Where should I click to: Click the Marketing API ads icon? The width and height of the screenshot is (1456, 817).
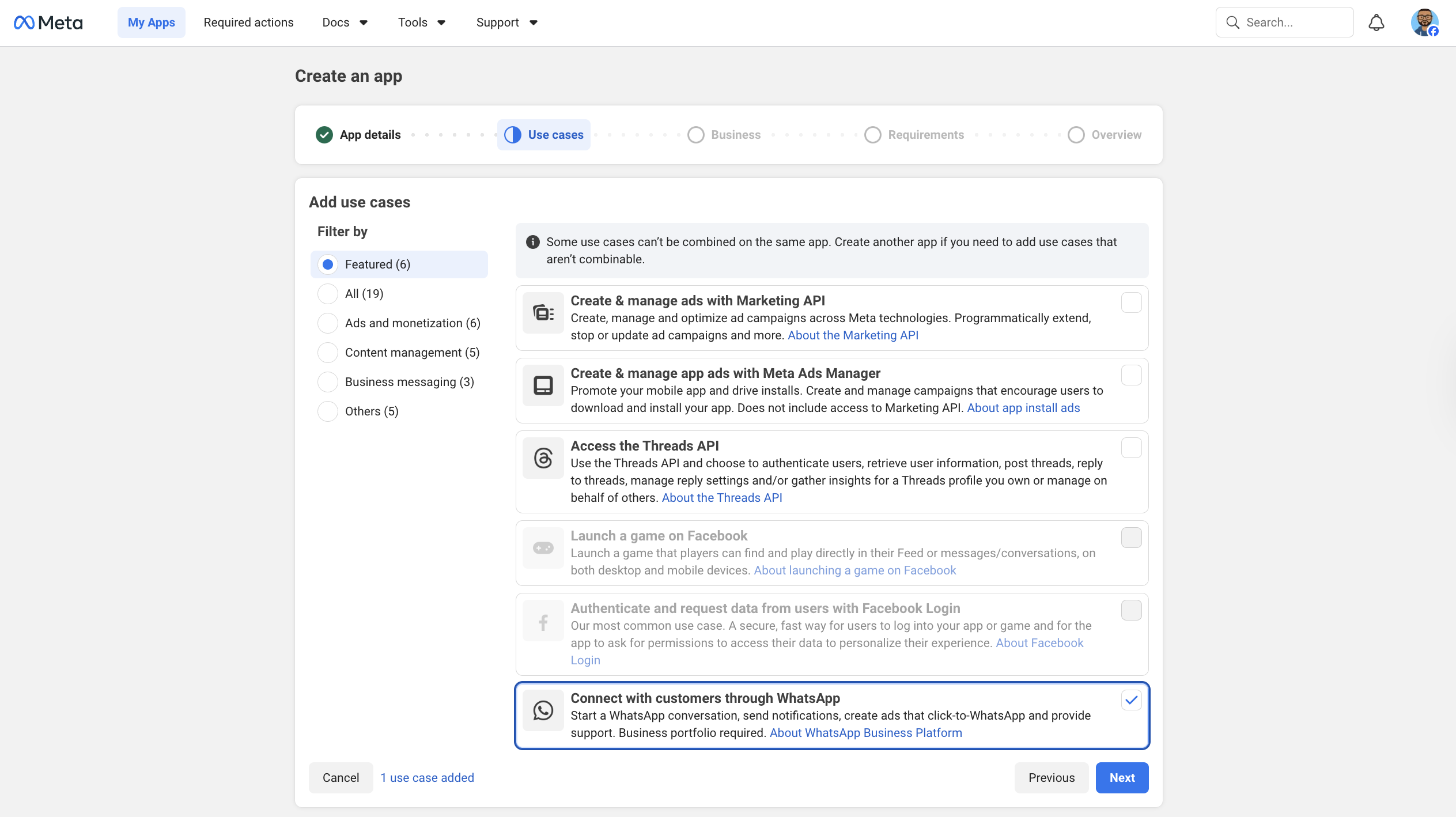click(543, 313)
